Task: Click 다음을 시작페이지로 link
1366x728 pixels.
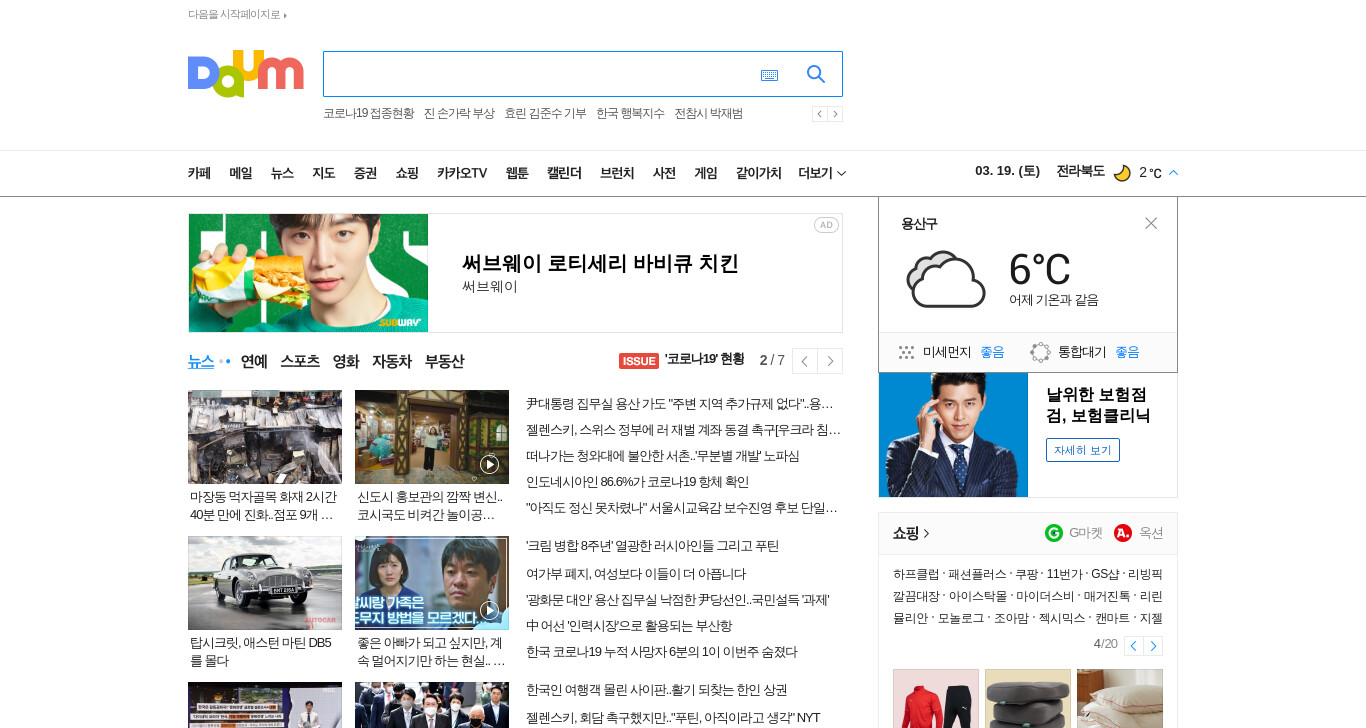Action: [x=237, y=14]
